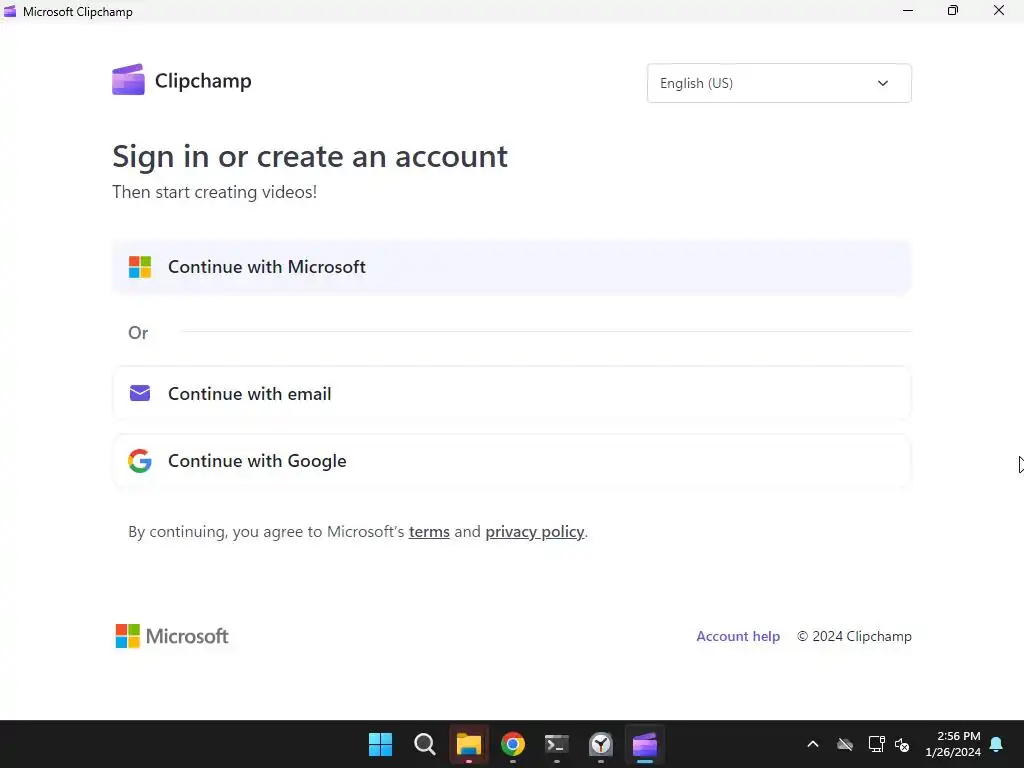Open the privacy policy link

(x=534, y=532)
